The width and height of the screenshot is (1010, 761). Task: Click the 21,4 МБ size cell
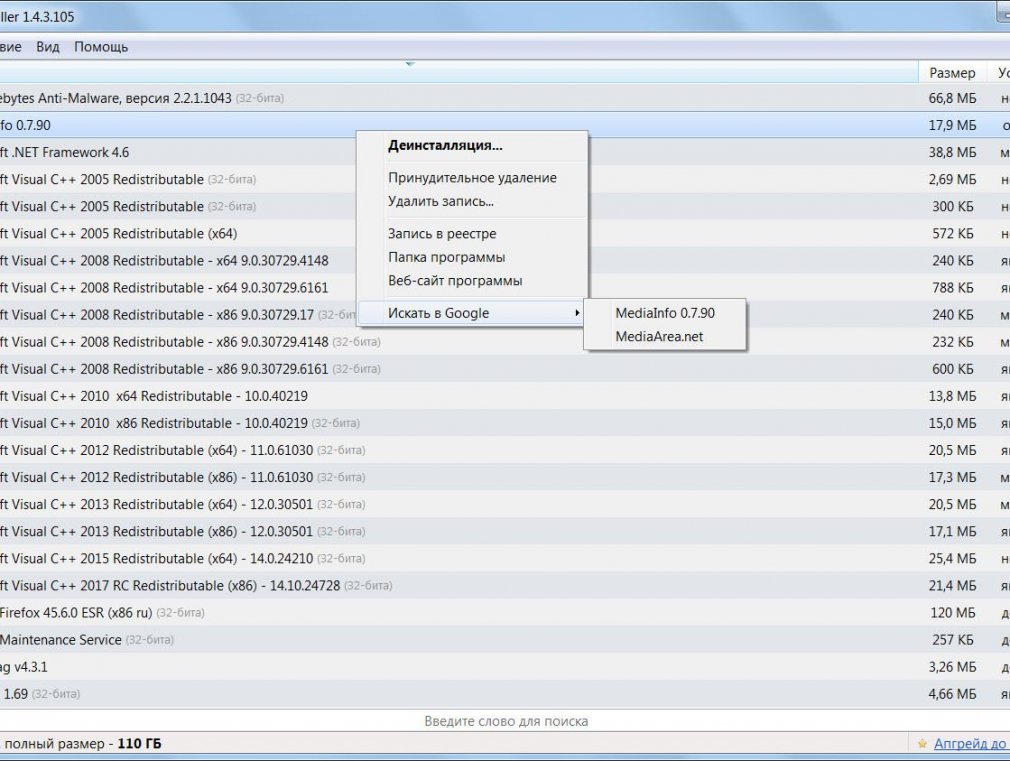coord(952,585)
